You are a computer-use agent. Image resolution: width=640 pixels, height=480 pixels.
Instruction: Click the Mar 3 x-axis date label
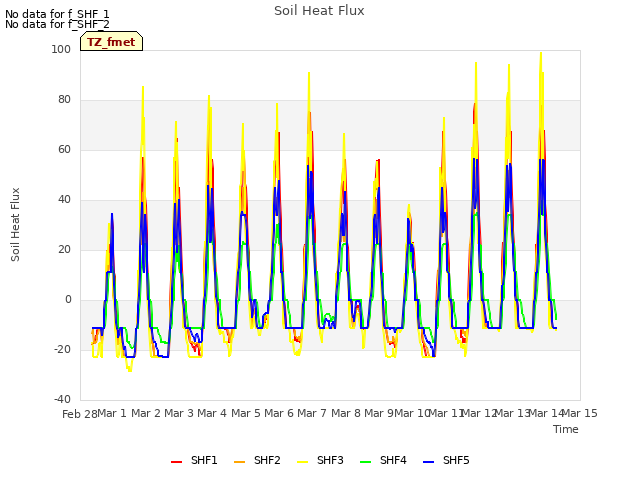click(179, 413)
